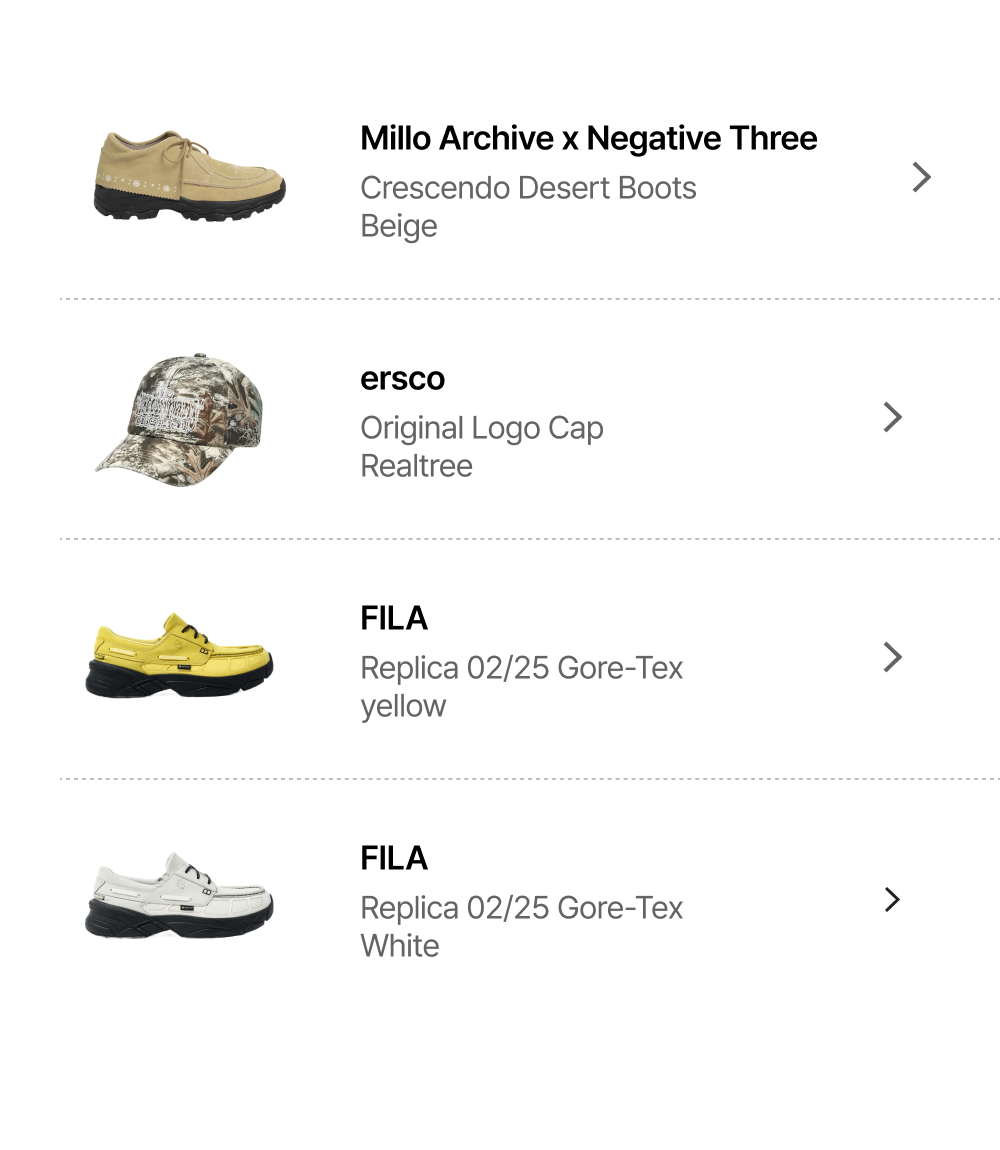Click the Realtree camo cap image
The height and width of the screenshot is (1150, 1000).
180,418
